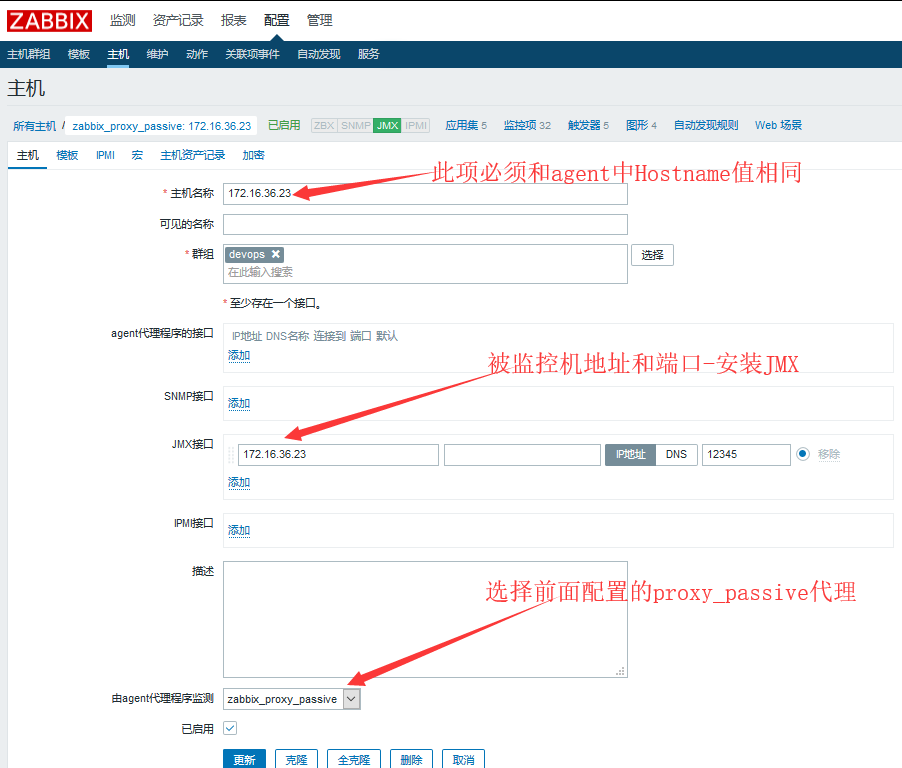902x768 pixels.
Task: Grab the JMX interface drag handle
Action: click(231, 455)
